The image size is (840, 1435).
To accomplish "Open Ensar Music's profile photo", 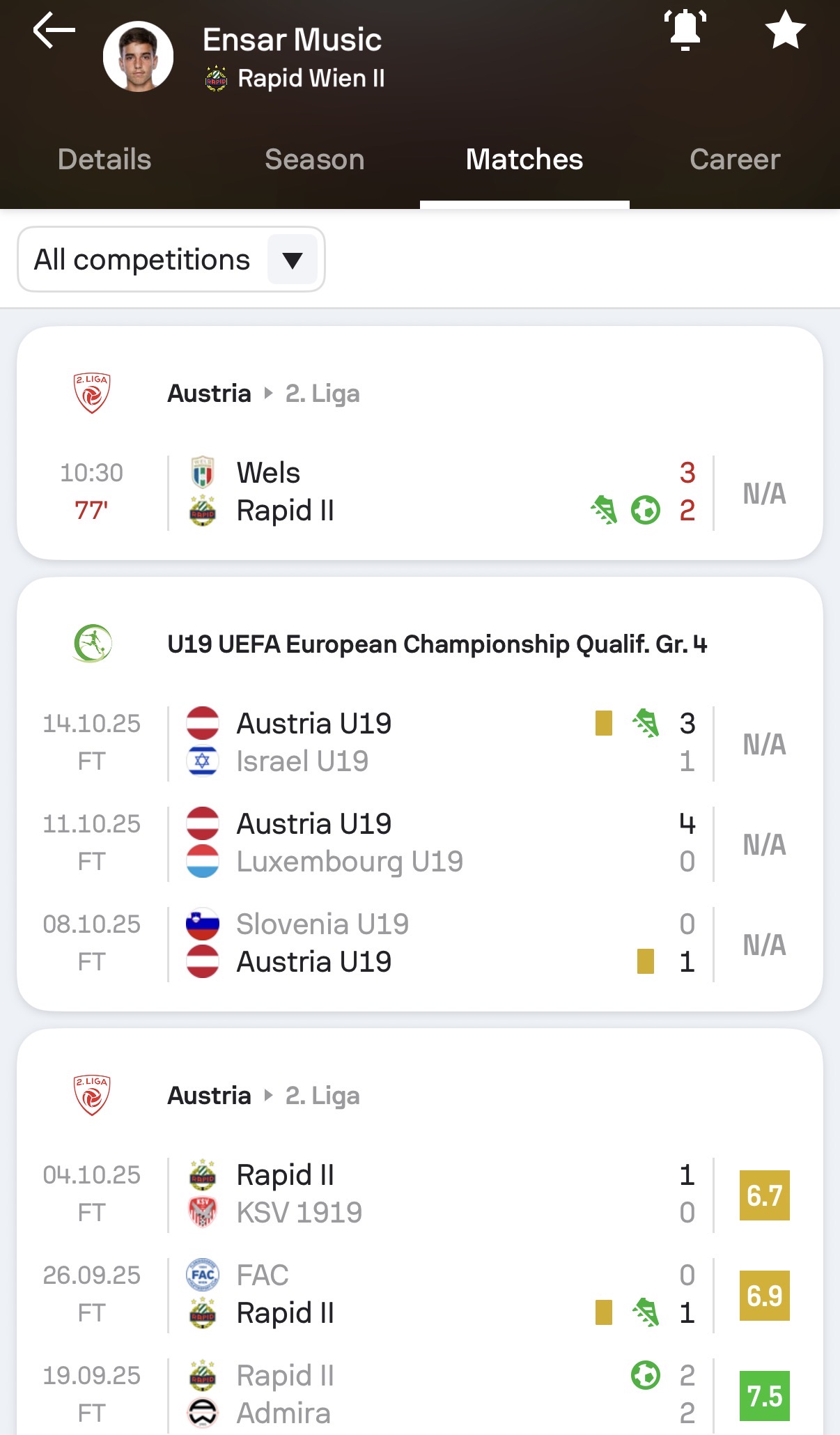I will [x=138, y=56].
